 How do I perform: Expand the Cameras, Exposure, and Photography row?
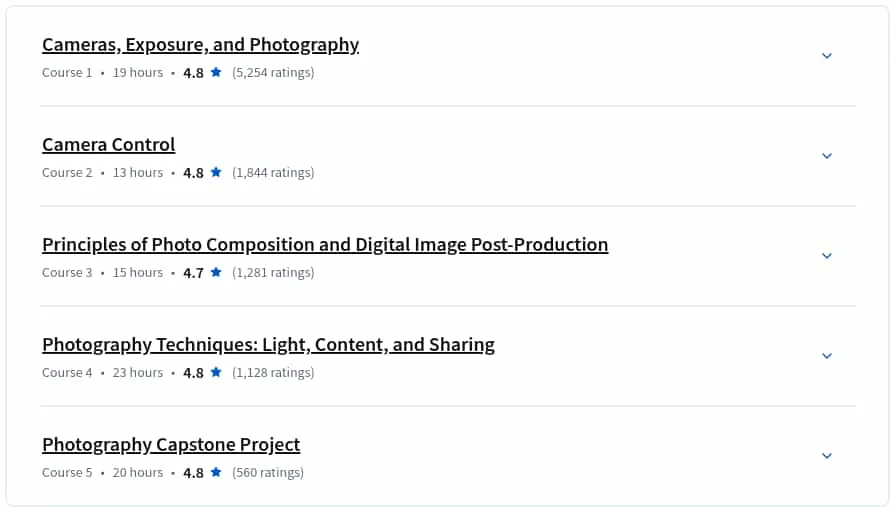tap(827, 56)
